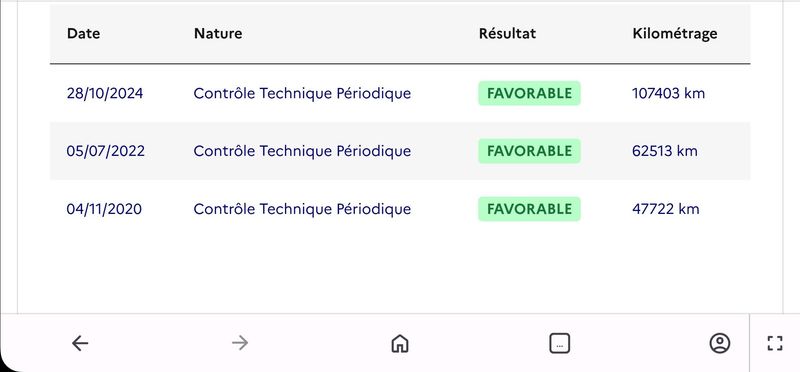
Task: Click the FAVORABLE badge for 28/10/2024
Action: pos(529,93)
